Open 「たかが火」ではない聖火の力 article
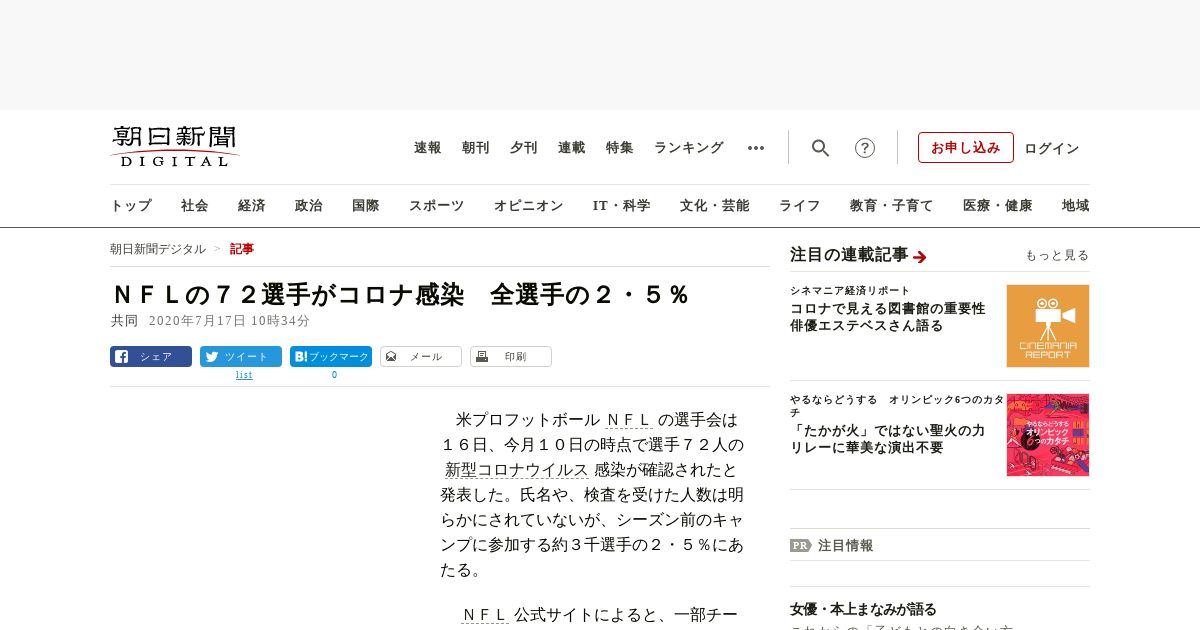The width and height of the screenshot is (1200, 630). pos(888,439)
